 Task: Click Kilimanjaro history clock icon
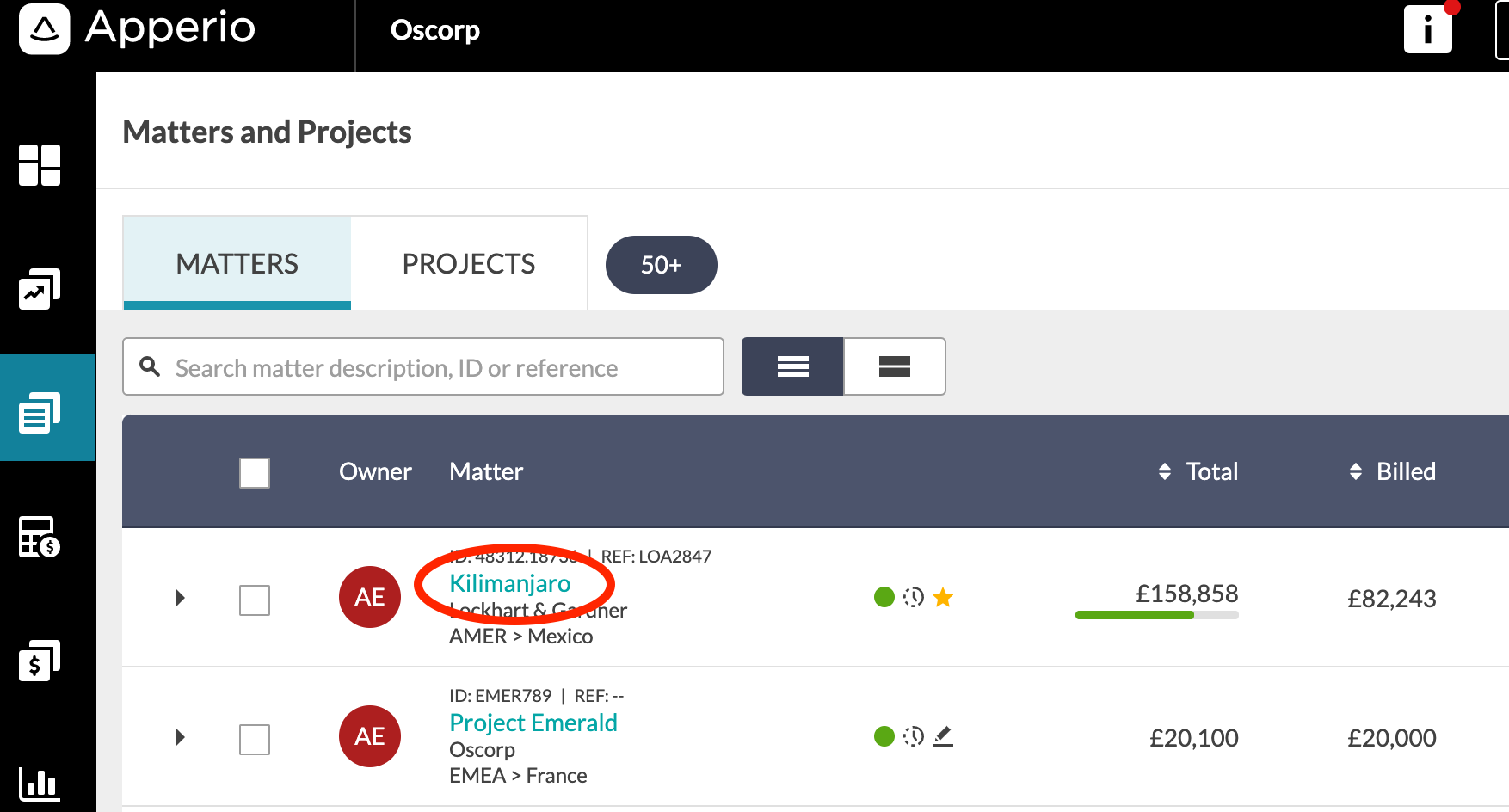pos(914,597)
